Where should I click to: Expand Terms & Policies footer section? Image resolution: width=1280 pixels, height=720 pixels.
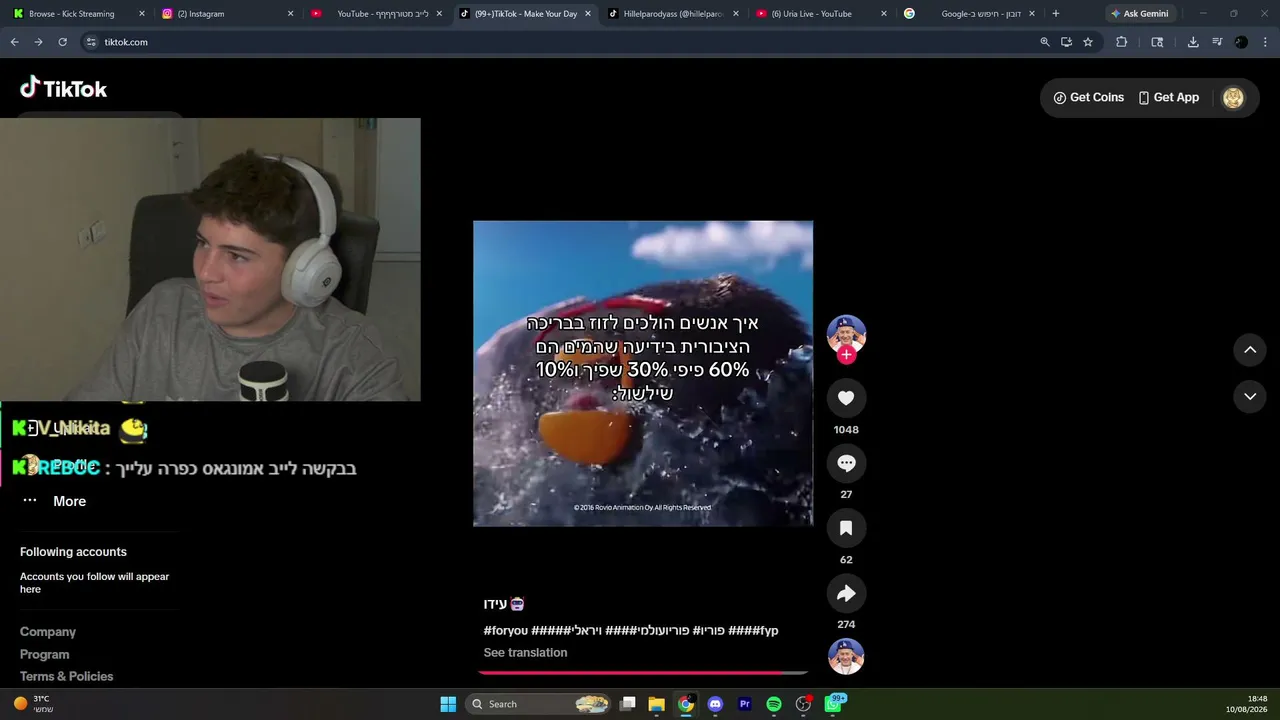point(67,677)
